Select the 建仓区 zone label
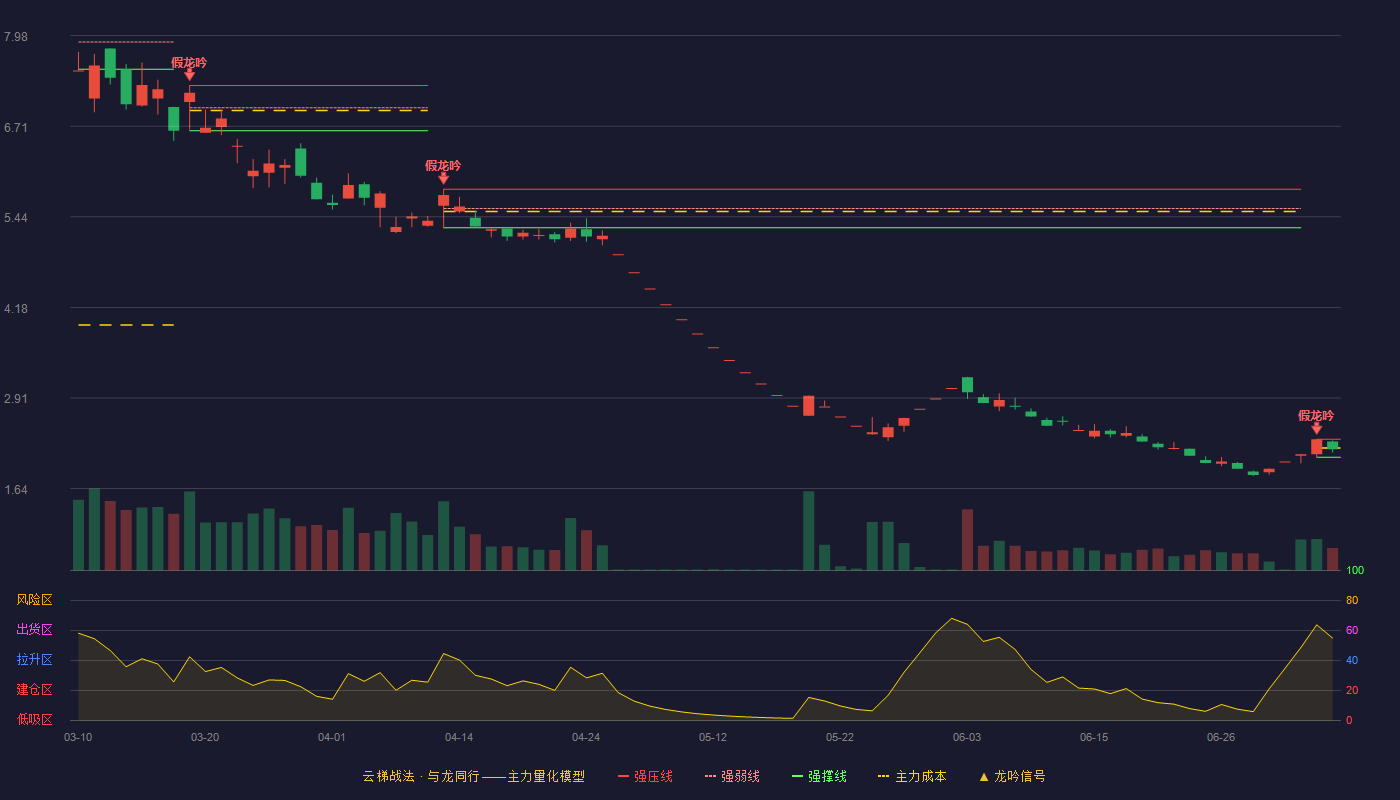Viewport: 1400px width, 800px height. 34,690
